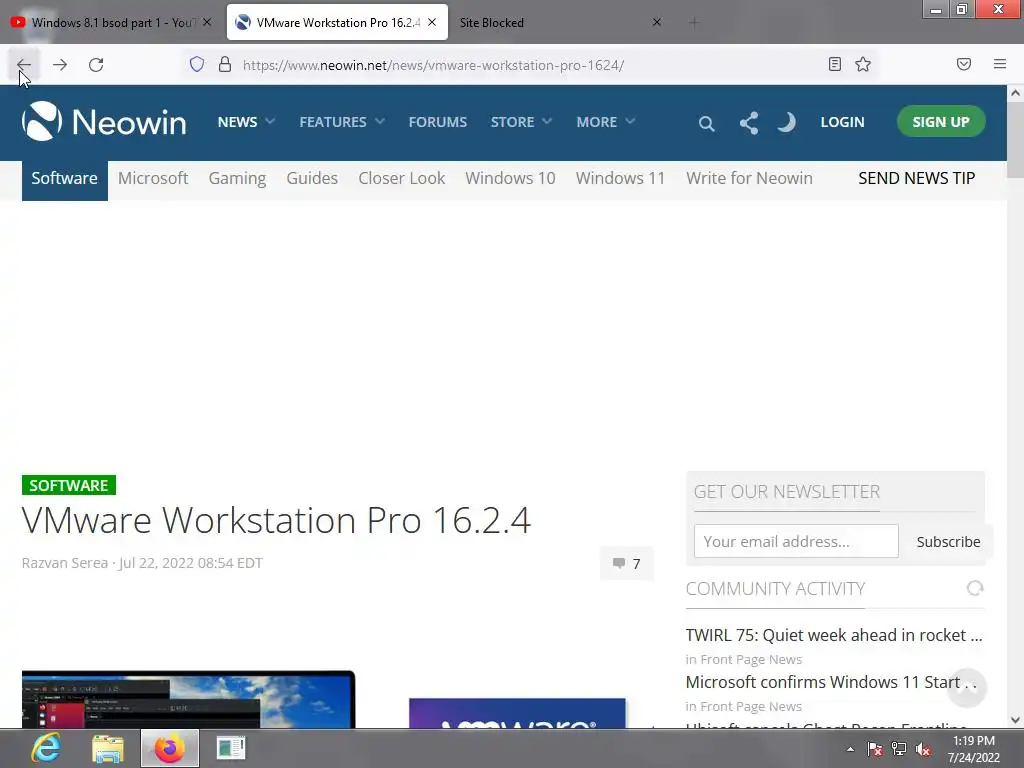Reload the current page
The height and width of the screenshot is (768, 1024).
click(x=96, y=65)
